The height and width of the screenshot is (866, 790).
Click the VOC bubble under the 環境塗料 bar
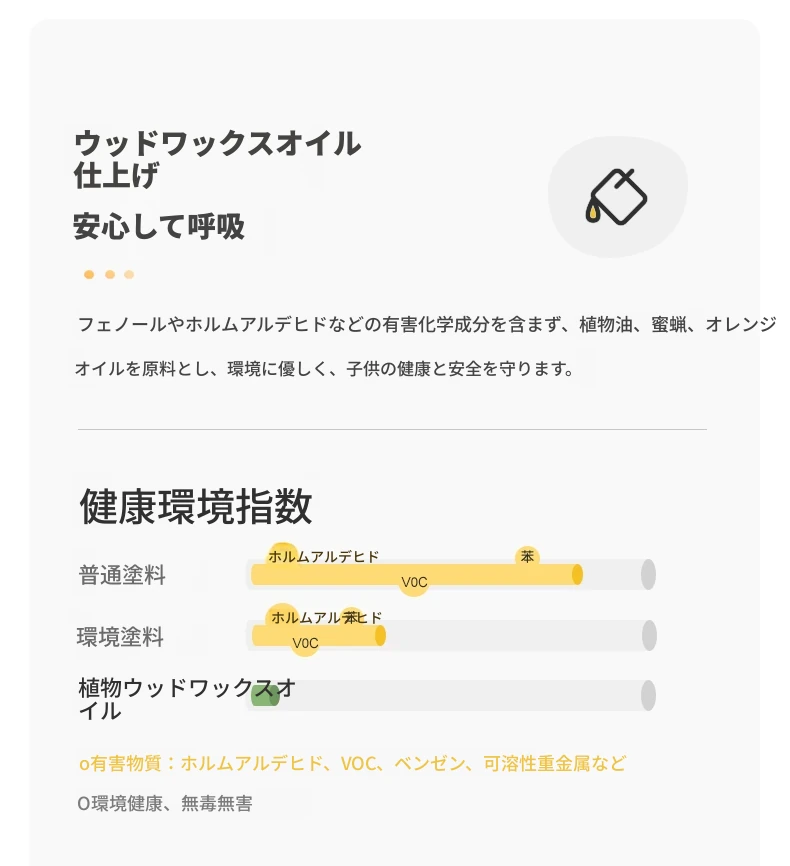(305, 643)
